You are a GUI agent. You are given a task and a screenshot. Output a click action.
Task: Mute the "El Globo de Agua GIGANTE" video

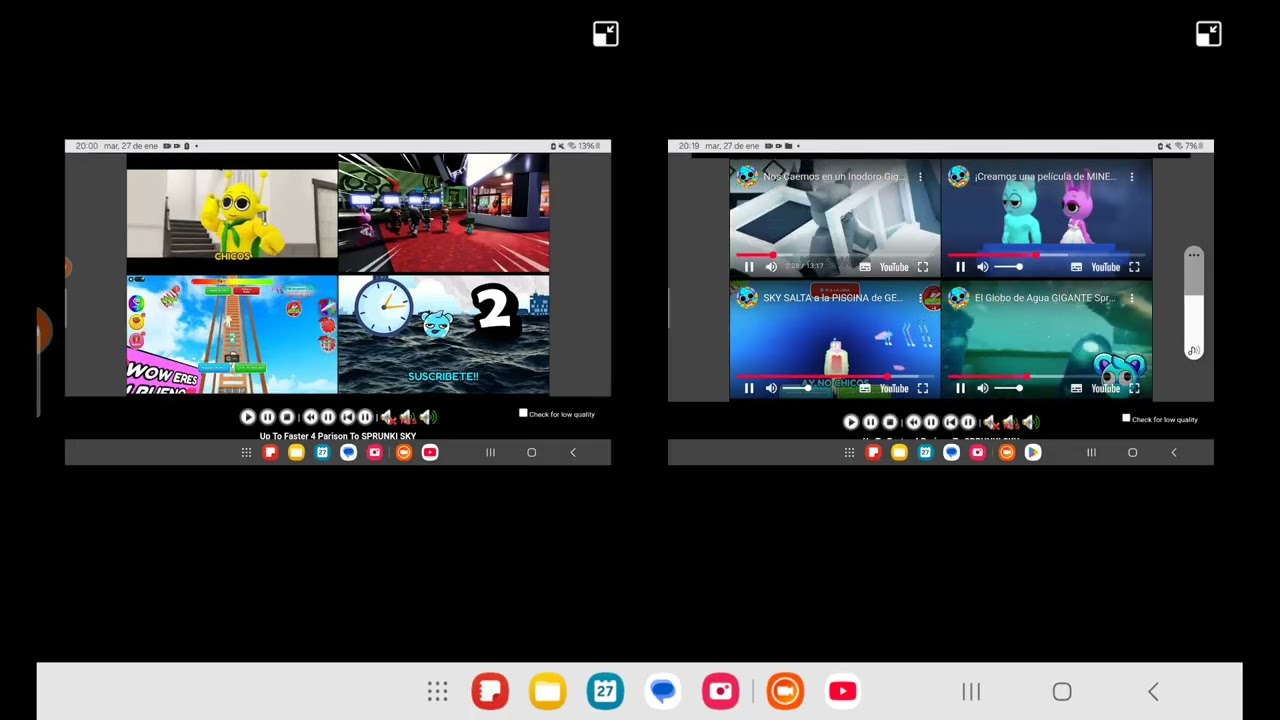click(x=982, y=388)
